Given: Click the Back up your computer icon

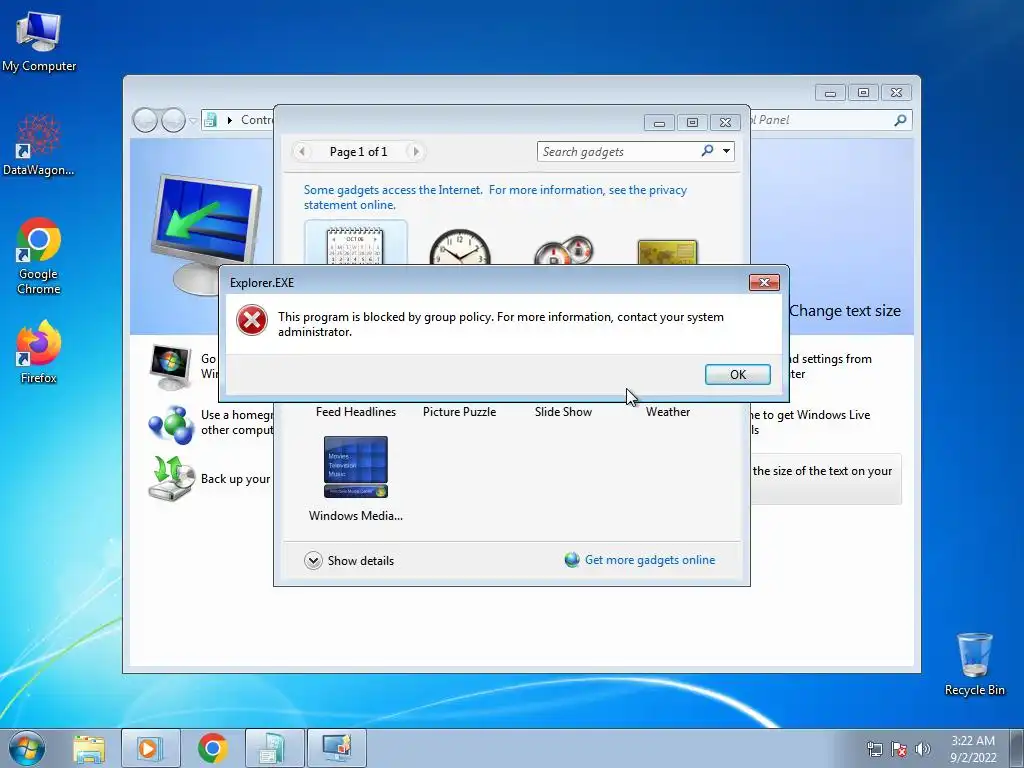Looking at the screenshot, I should [171, 479].
